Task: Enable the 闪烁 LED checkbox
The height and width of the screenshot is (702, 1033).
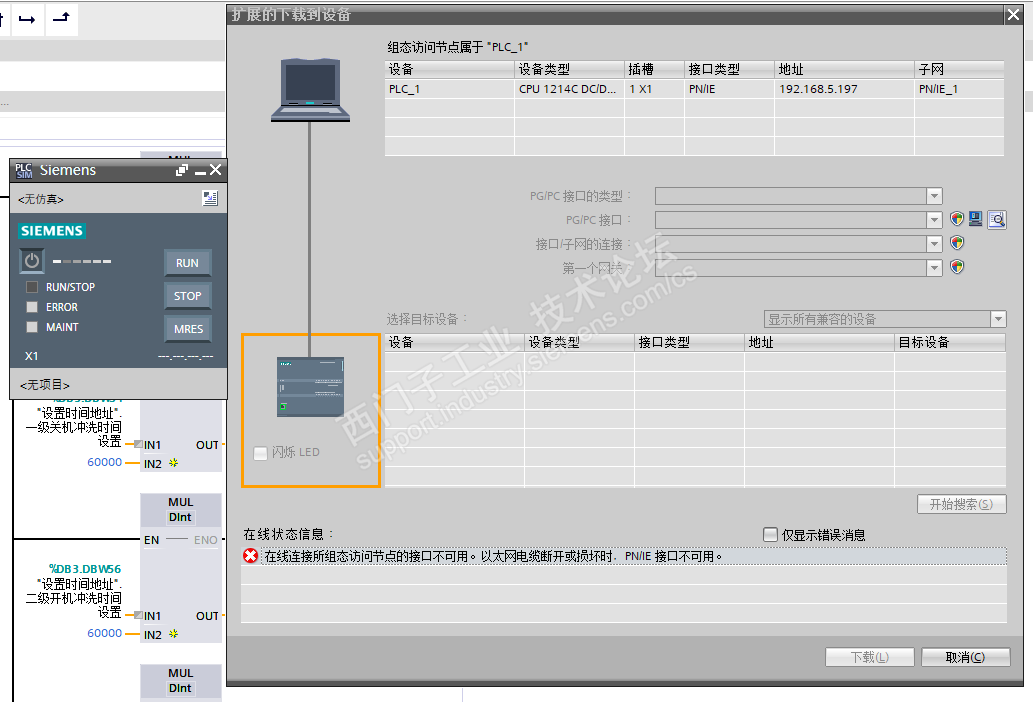Action: tap(260, 452)
